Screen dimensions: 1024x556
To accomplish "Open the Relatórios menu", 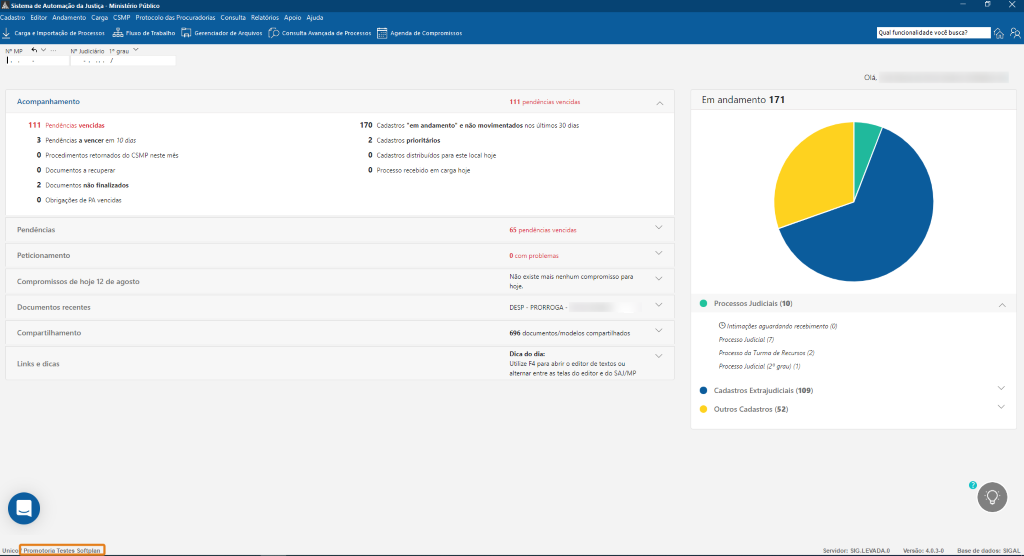I will [265, 17].
